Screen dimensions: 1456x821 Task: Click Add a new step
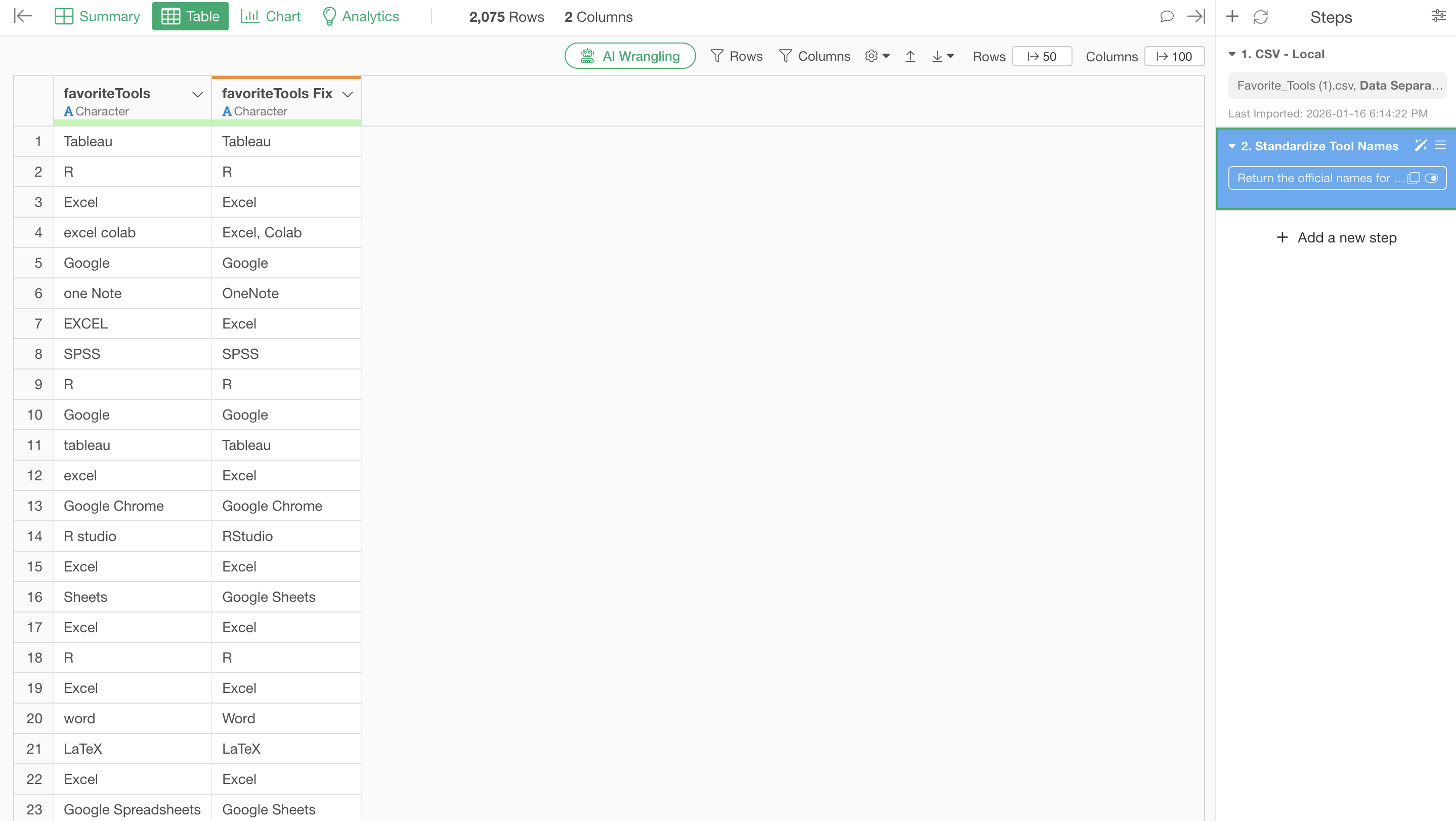pos(1336,237)
